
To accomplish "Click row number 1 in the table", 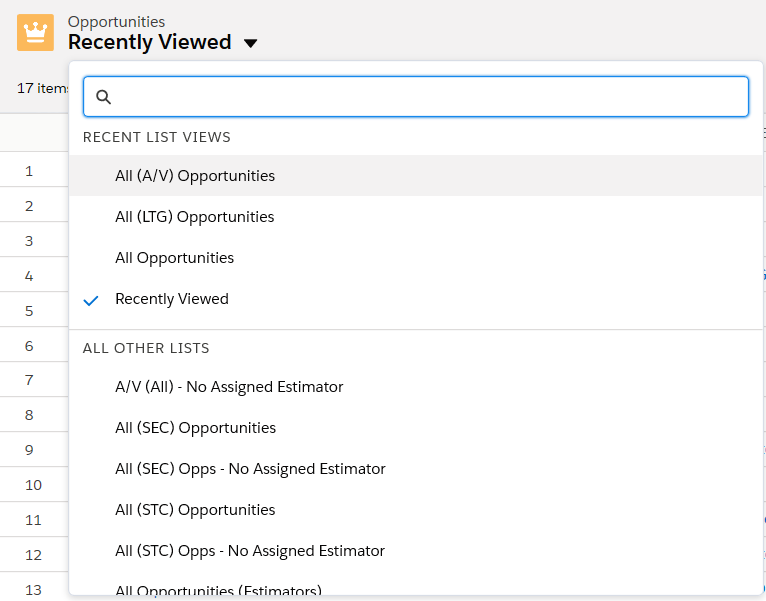I will 29,171.
